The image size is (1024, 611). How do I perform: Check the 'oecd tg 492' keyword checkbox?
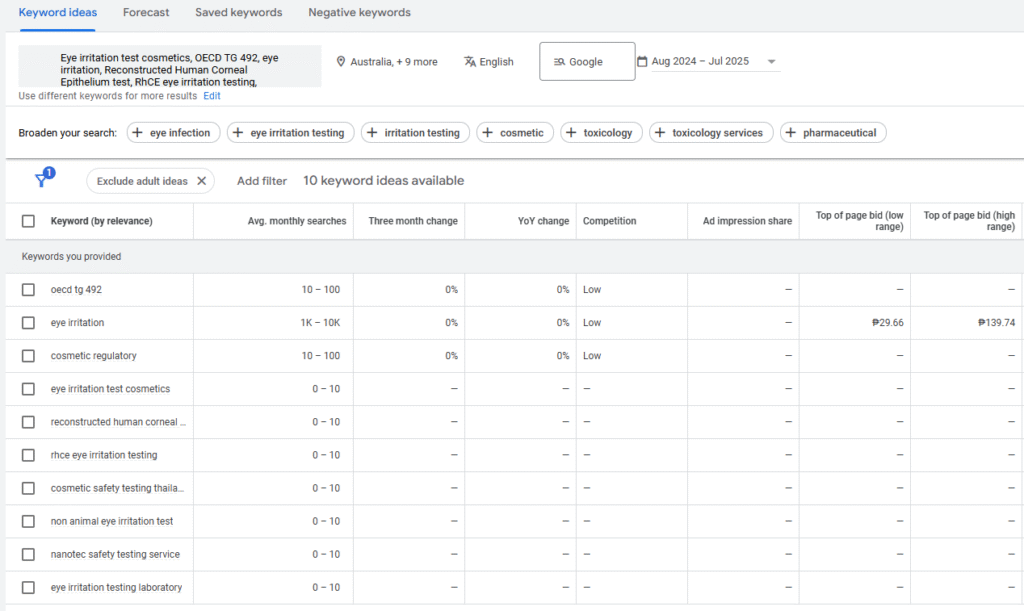pyautogui.click(x=28, y=290)
